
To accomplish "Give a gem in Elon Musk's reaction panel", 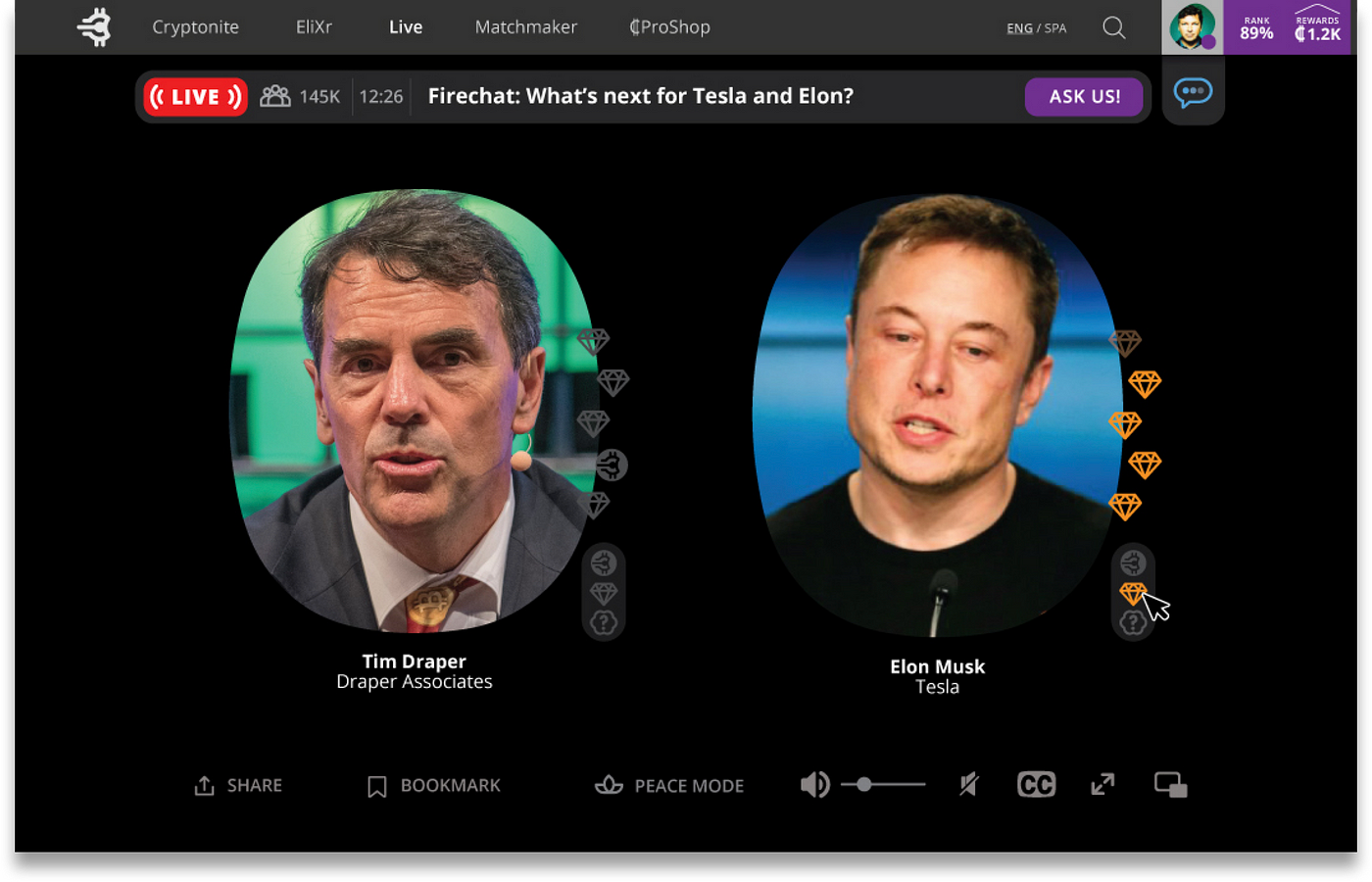I will [1133, 593].
